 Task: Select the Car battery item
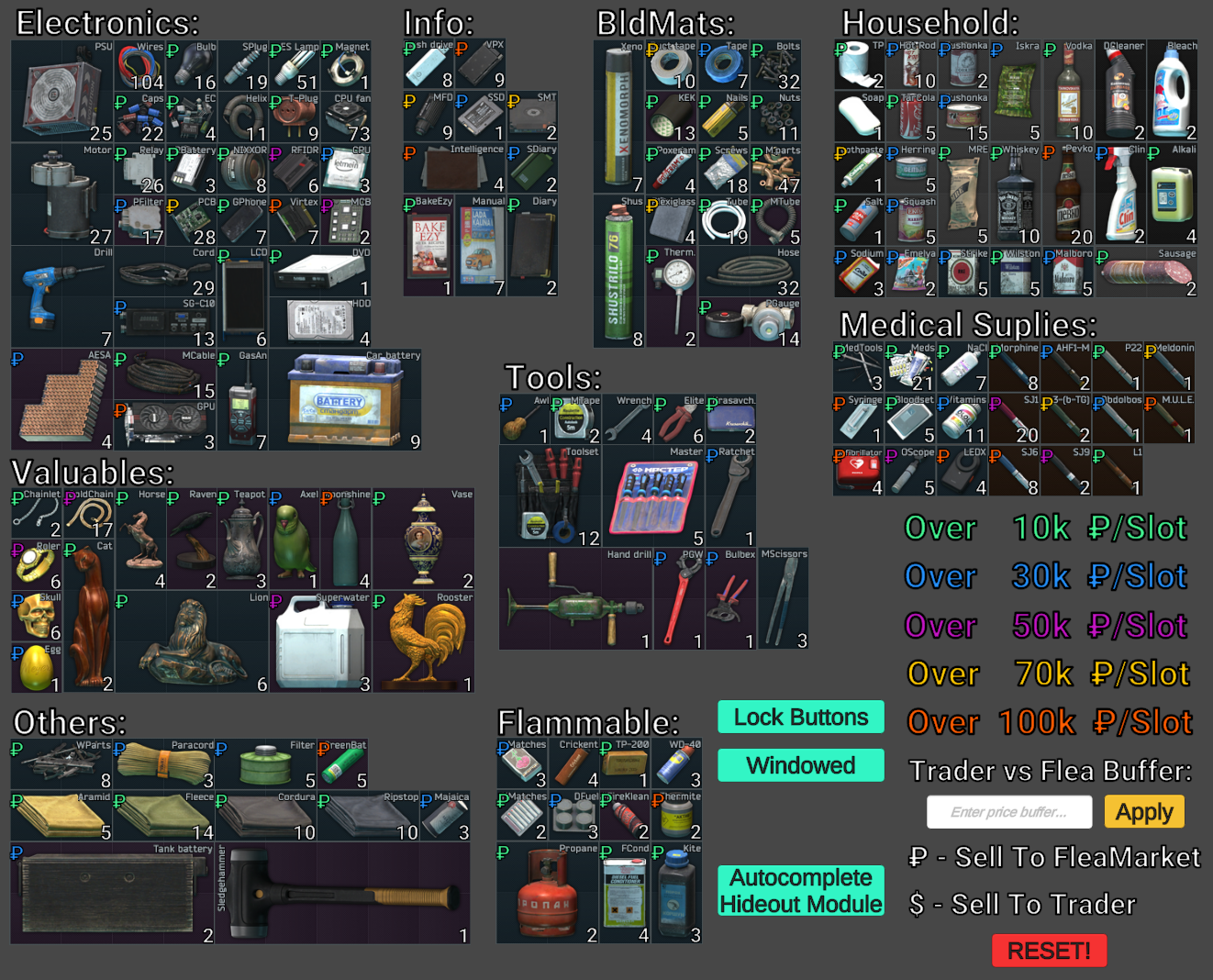(x=346, y=400)
